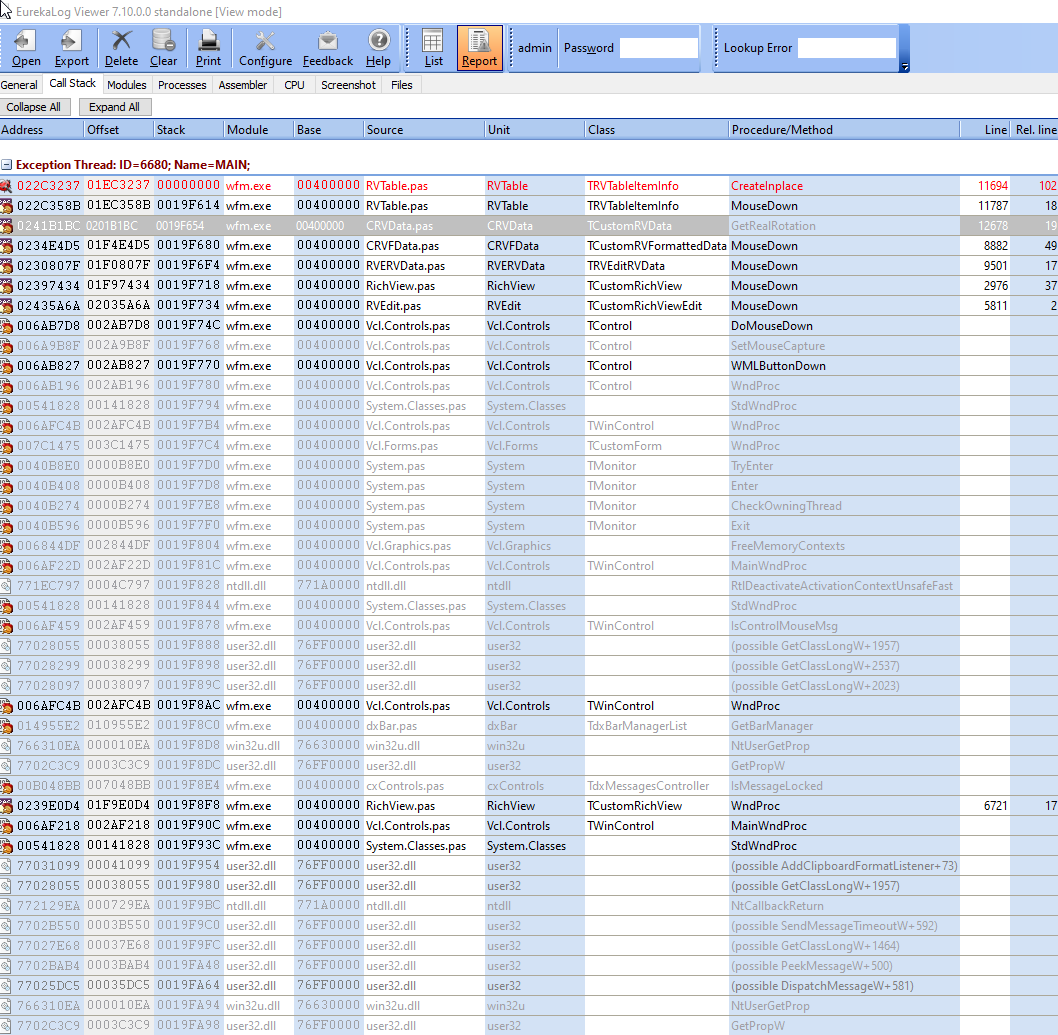This screenshot has height=1035, width=1058.
Task: Collapse the Exception Thread group
Action: click(x=6, y=165)
